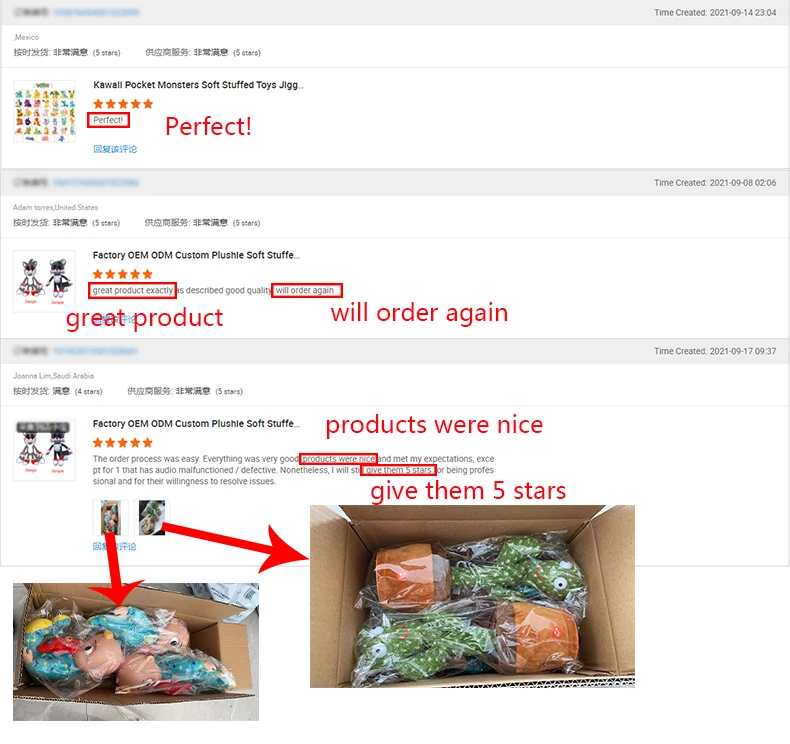The image size is (790, 744).
Task: Open the second small review photo of cactus toys
Action: click(152, 517)
